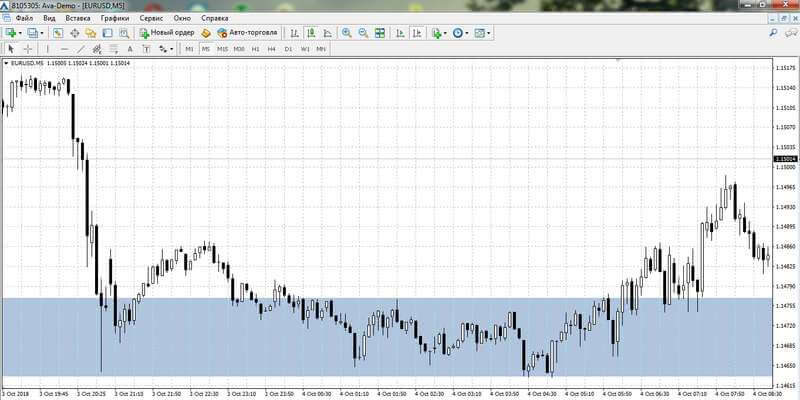Select the Fibonacci retracement tool
This screenshot has height=400, width=800.
113,49
